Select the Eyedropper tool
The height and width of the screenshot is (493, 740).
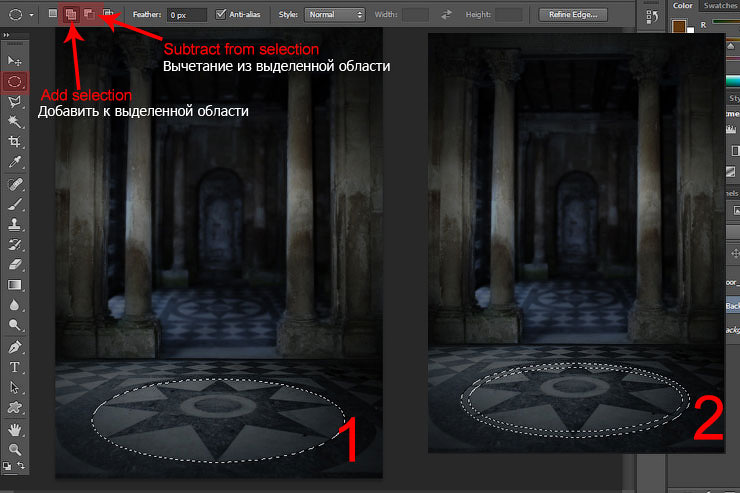pyautogui.click(x=15, y=162)
